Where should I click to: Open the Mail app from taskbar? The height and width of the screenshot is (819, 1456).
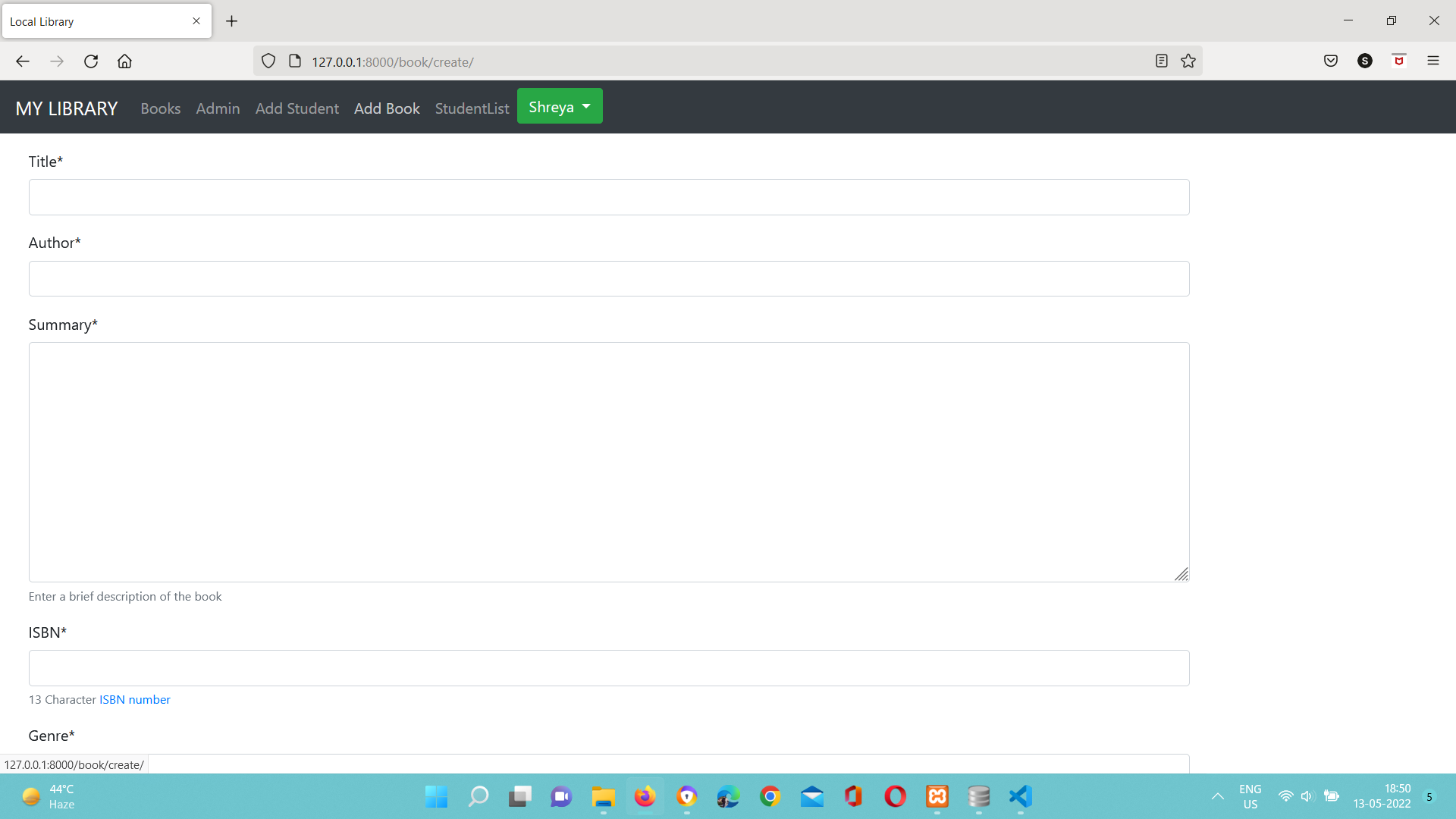(812, 797)
